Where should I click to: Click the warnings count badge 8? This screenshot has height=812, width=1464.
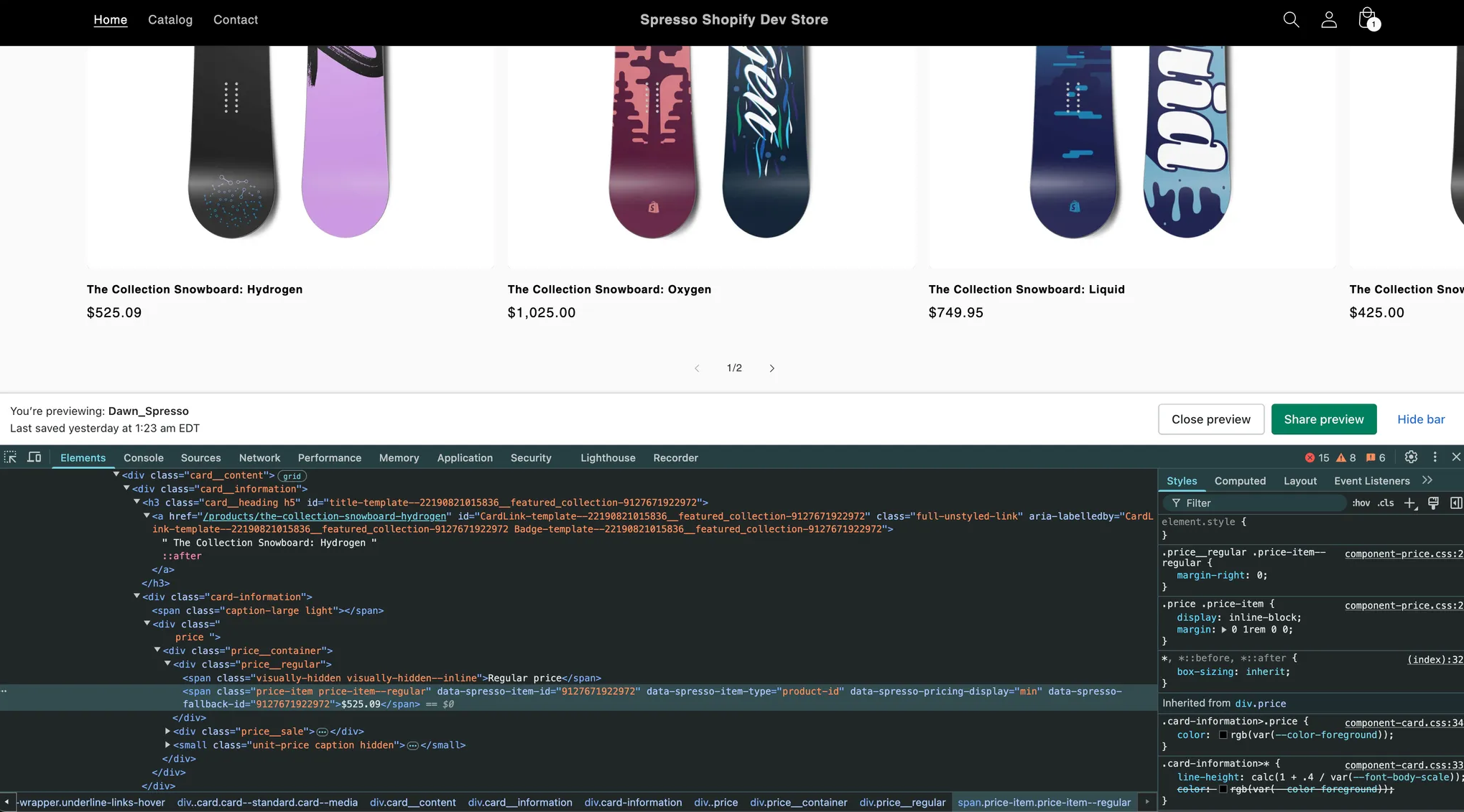pos(1346,458)
